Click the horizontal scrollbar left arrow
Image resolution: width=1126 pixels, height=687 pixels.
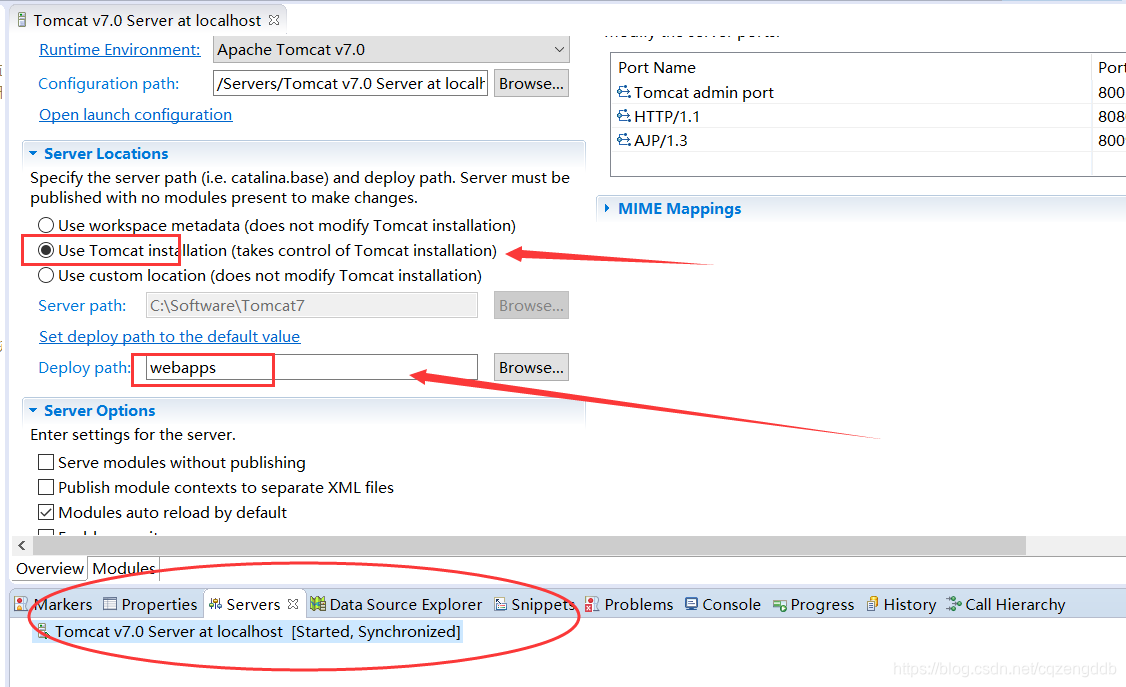point(22,546)
